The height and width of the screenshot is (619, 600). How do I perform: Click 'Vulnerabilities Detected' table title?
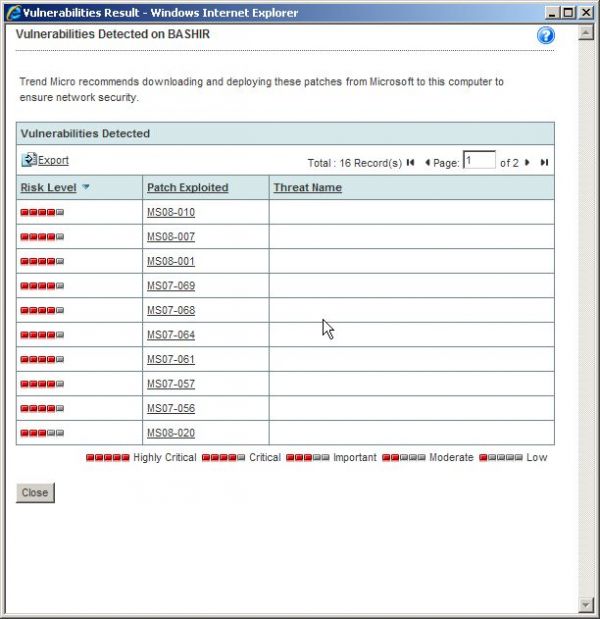(x=85, y=133)
